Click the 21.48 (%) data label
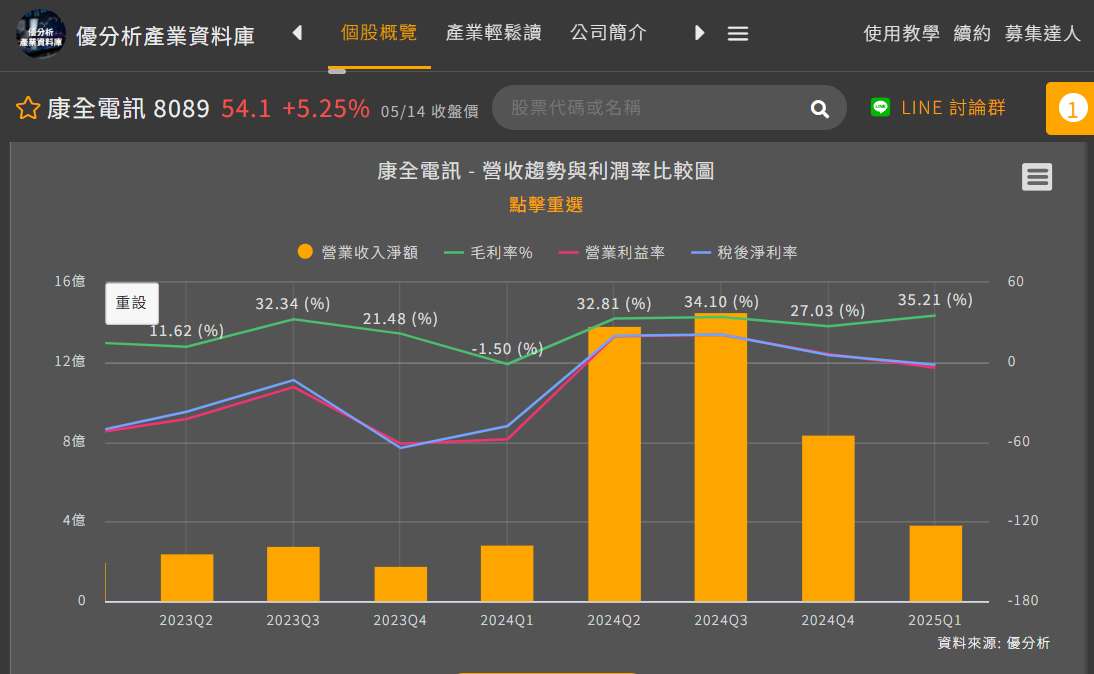 coord(400,319)
